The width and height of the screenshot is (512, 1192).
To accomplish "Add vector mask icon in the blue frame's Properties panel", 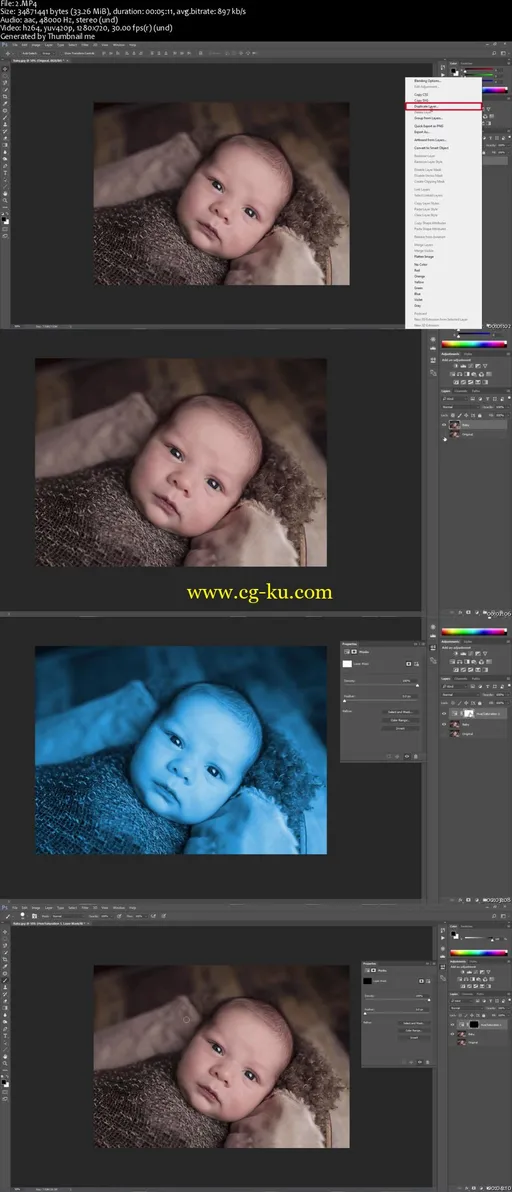I will pos(416,664).
